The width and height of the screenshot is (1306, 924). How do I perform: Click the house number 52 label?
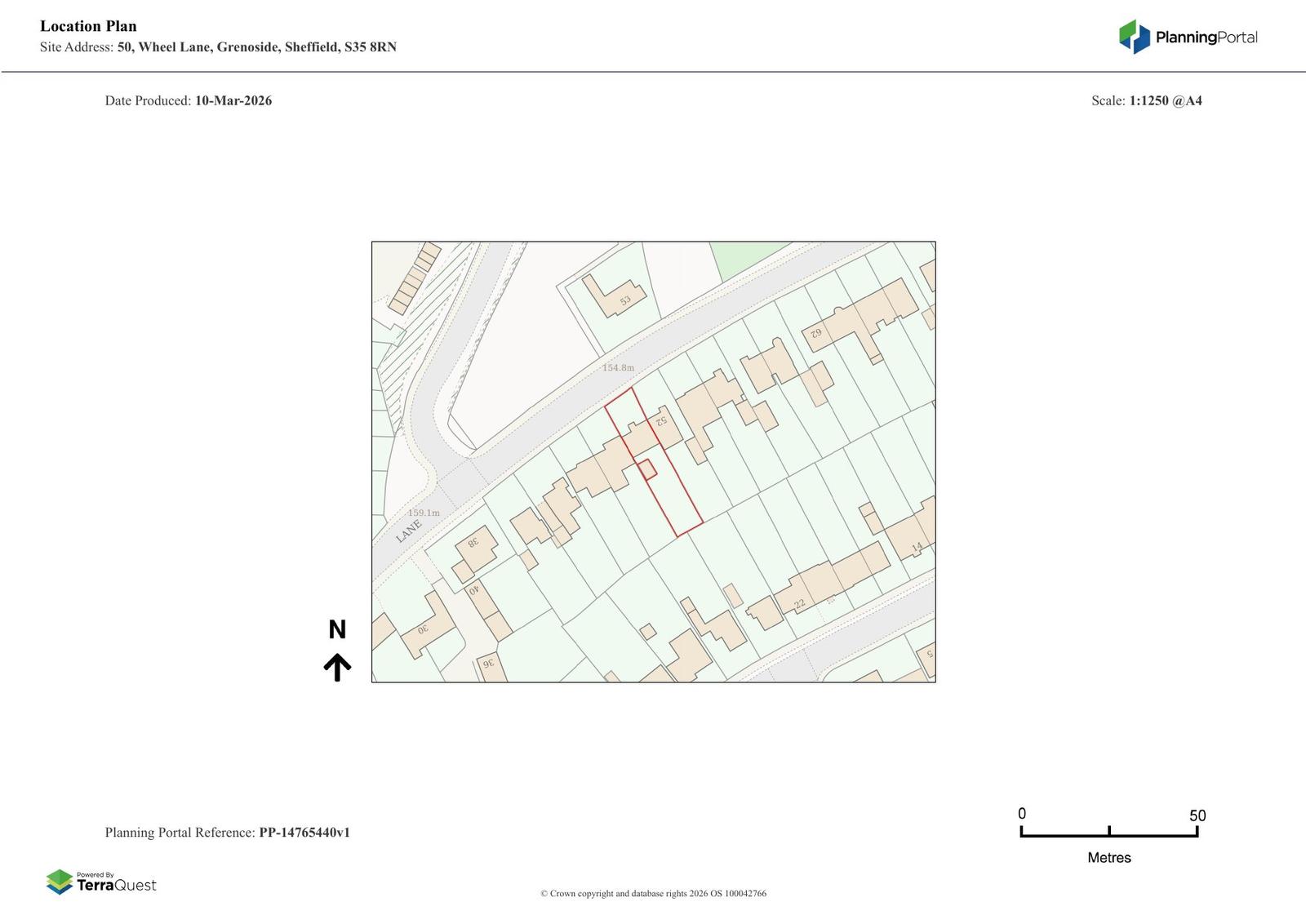tap(660, 420)
